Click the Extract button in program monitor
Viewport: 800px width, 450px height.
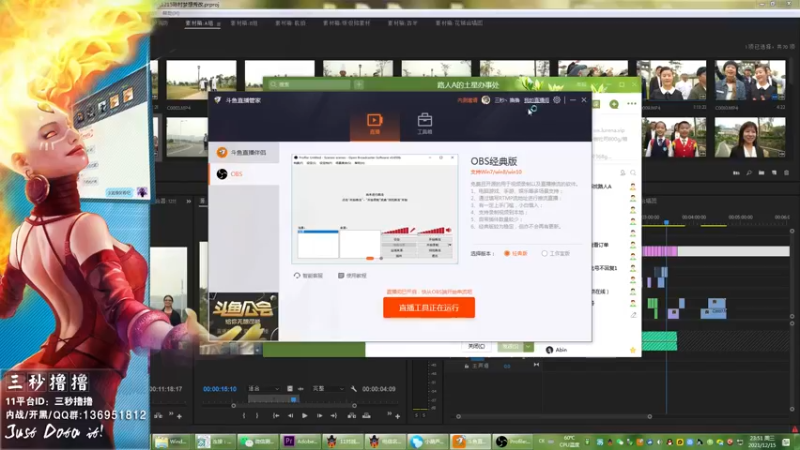[x=366, y=416]
